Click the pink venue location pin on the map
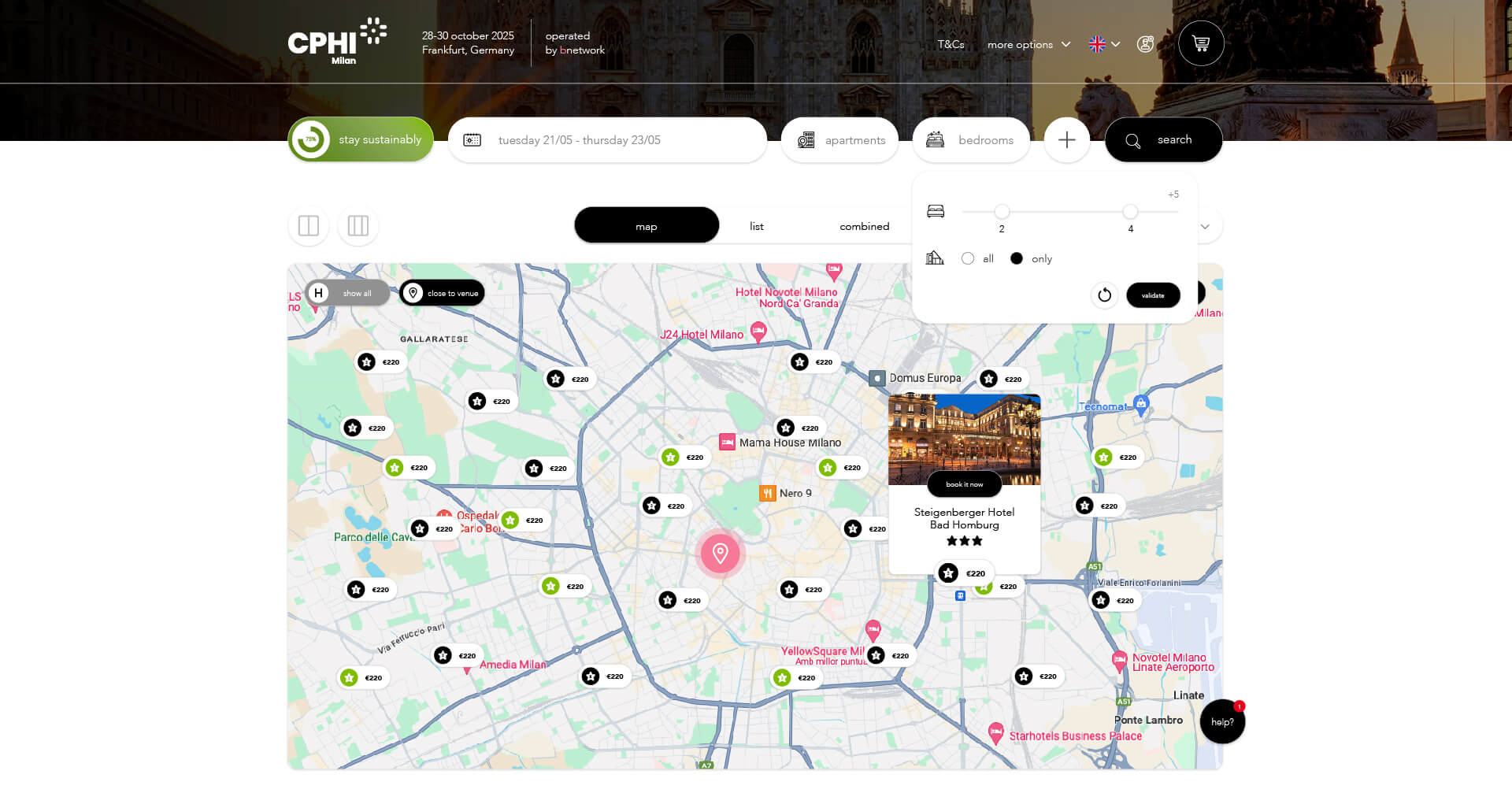The height and width of the screenshot is (793, 1512). click(720, 553)
